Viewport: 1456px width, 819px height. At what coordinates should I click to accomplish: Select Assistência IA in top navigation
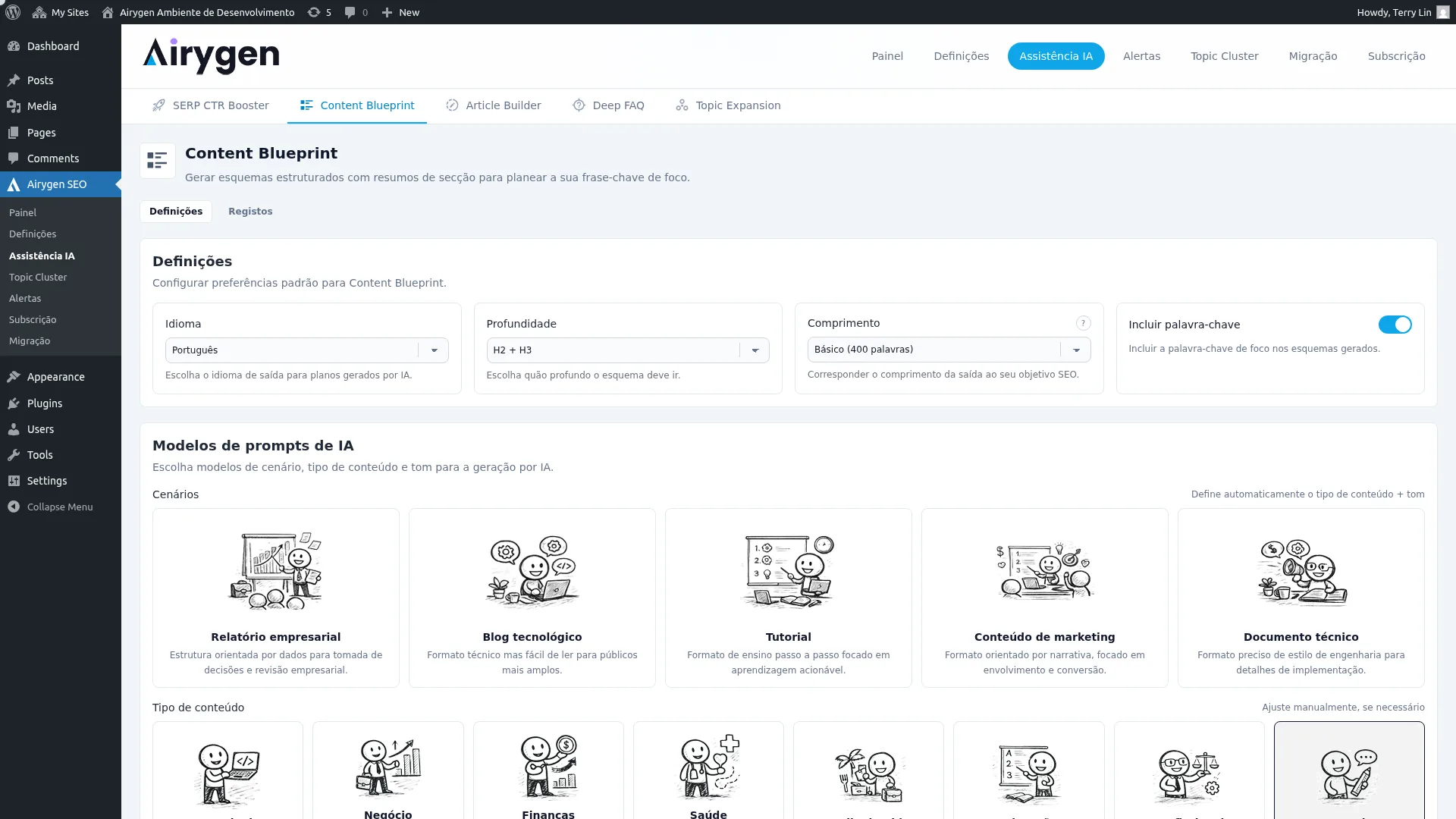[x=1056, y=56]
